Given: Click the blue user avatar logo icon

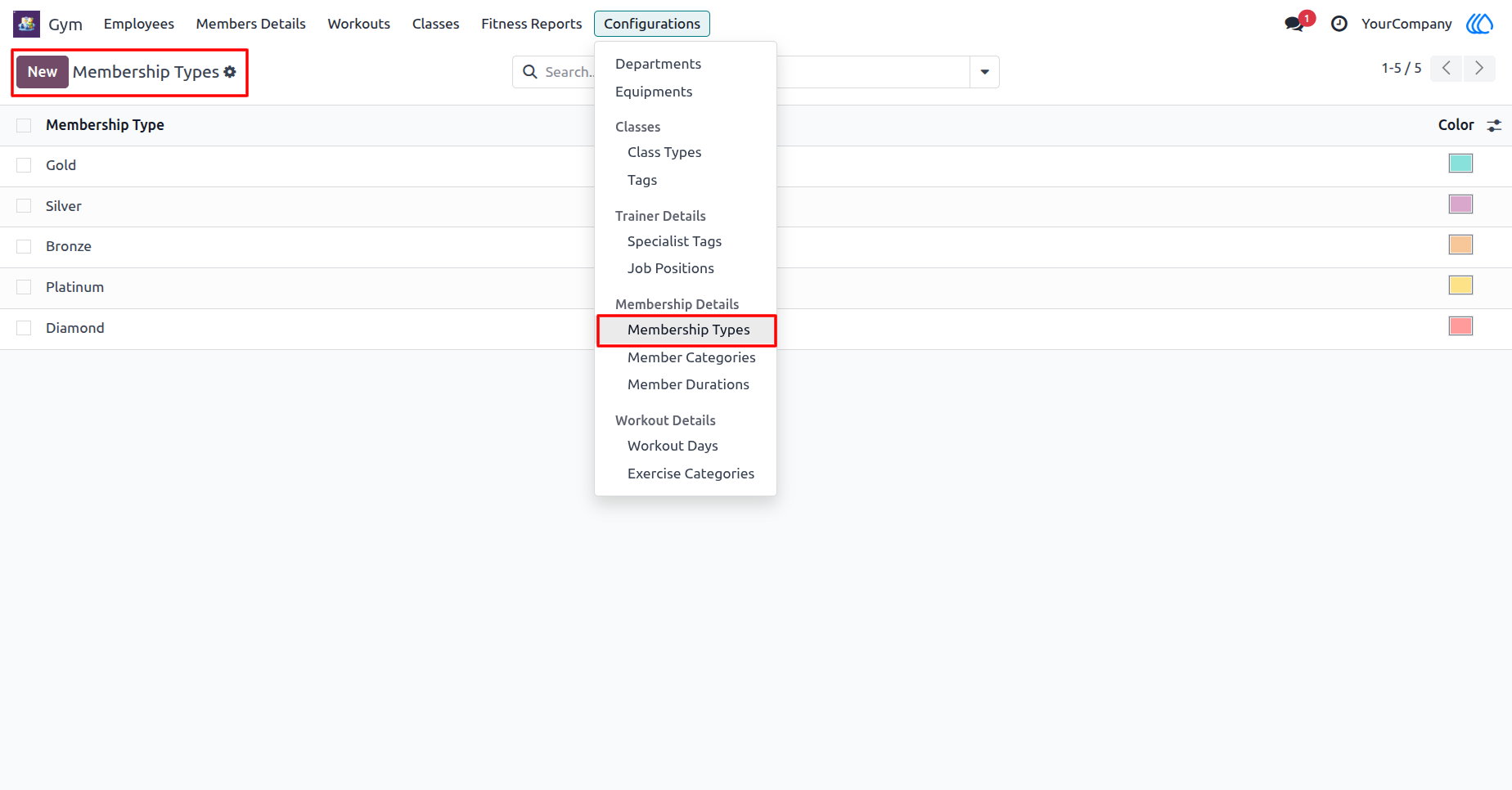Looking at the screenshot, I should 1479,24.
